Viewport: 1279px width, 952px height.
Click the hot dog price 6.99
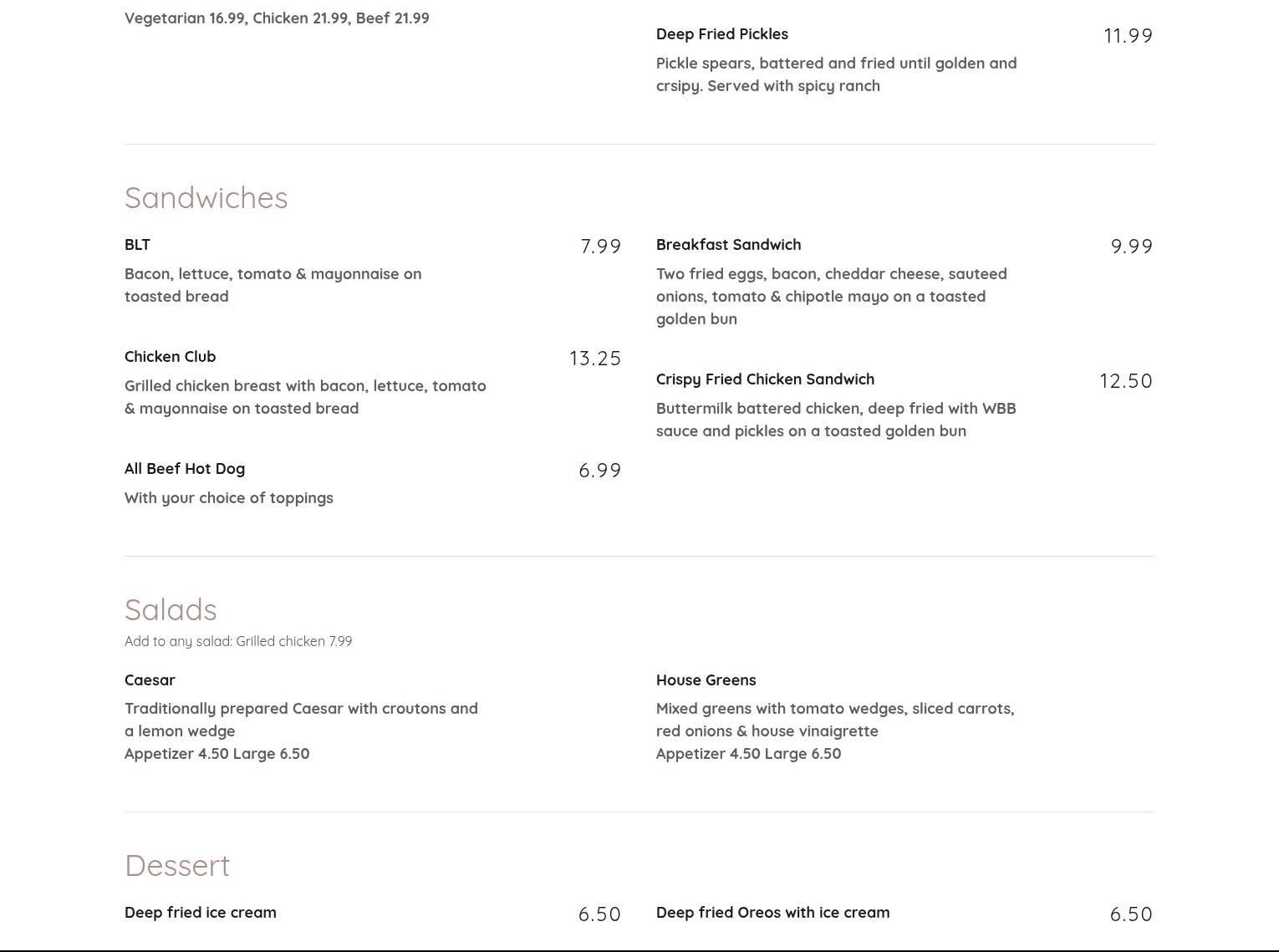click(600, 471)
